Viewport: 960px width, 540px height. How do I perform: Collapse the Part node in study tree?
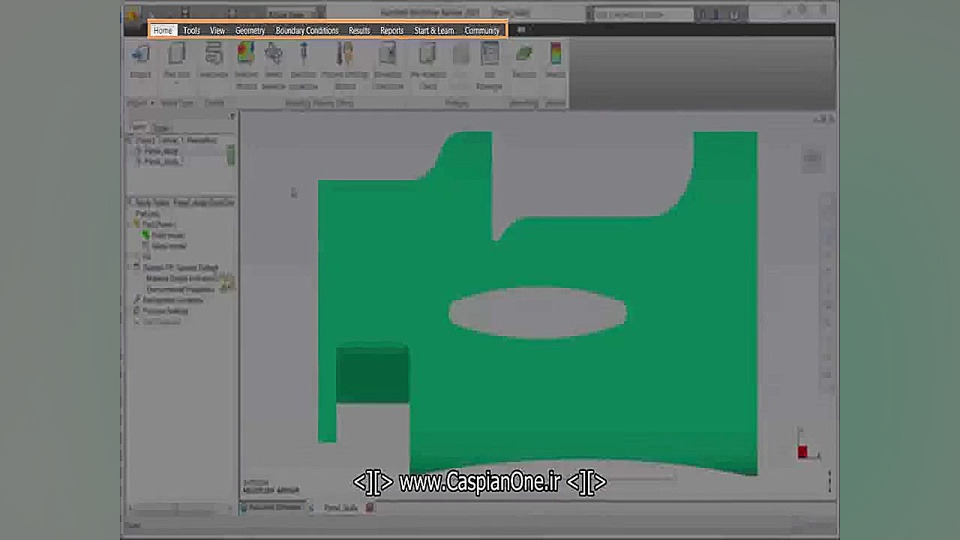(130, 225)
